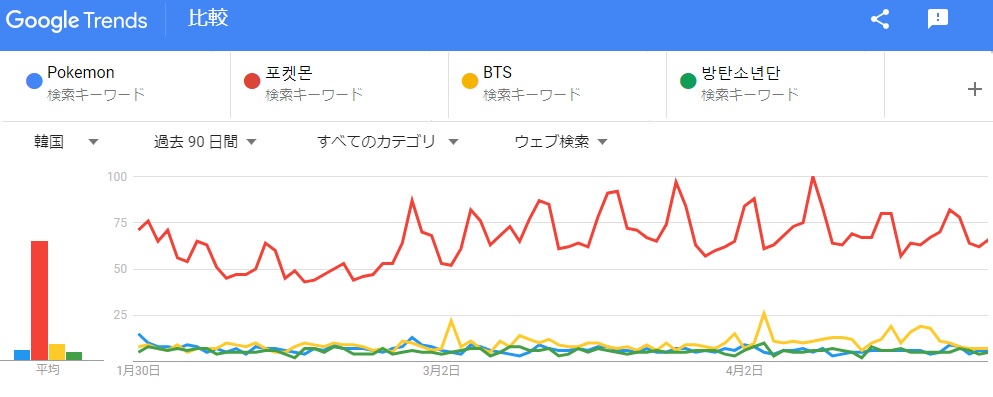The image size is (993, 397).
Task: Click the 4月2日 date marker on axis
Action: [x=745, y=370]
